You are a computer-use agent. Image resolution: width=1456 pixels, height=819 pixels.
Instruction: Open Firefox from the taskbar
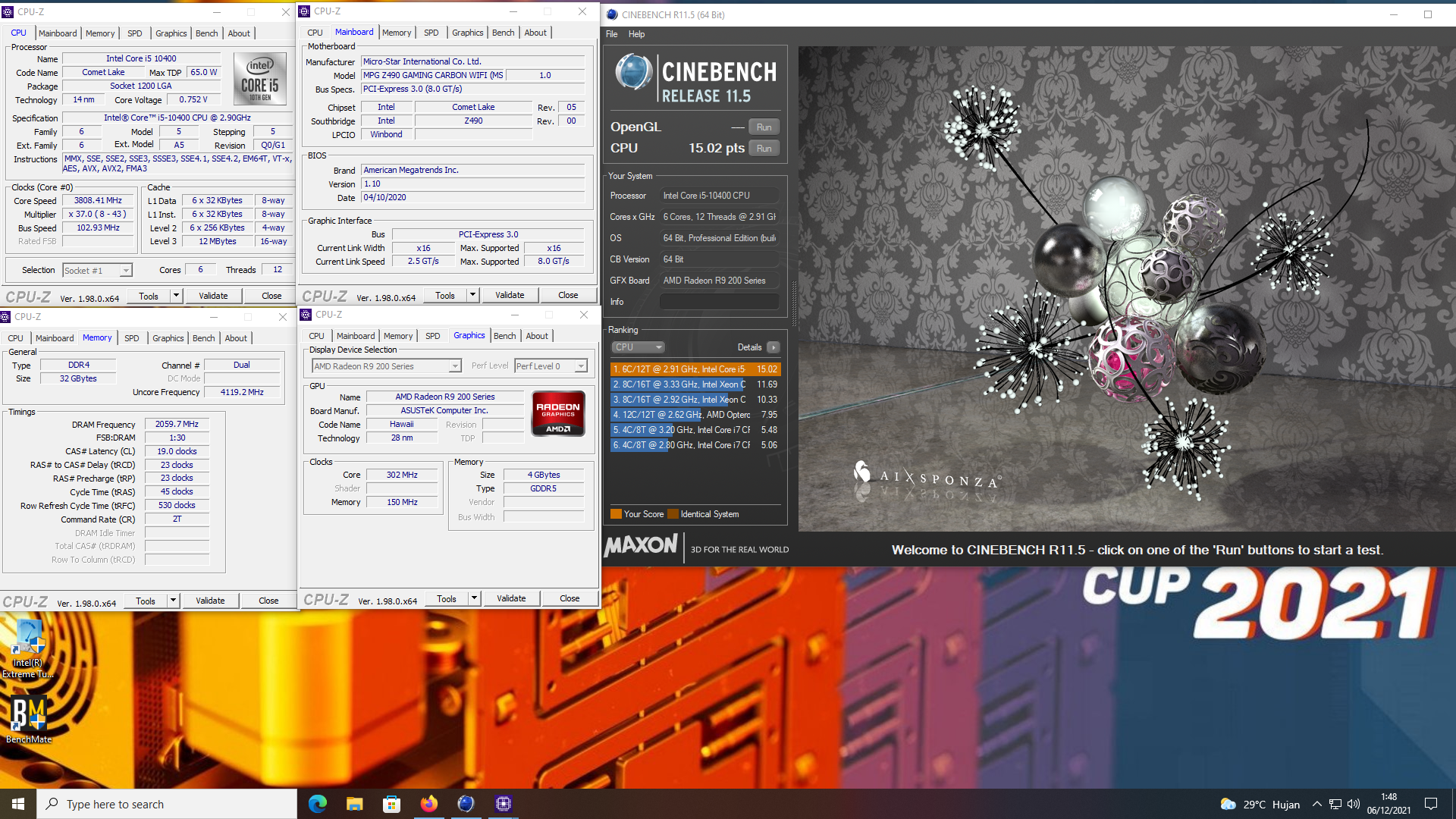(x=429, y=804)
